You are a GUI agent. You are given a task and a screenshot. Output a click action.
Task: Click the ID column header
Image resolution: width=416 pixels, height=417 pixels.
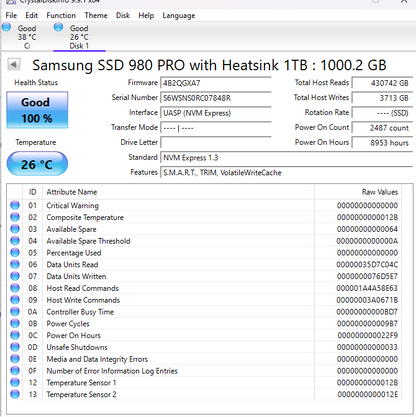(x=33, y=192)
